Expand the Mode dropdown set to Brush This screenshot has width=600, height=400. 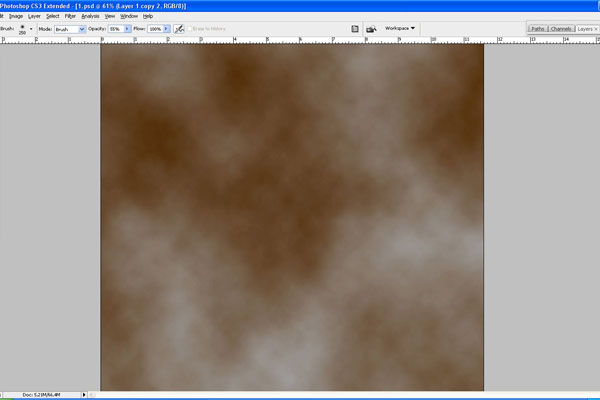pos(84,29)
